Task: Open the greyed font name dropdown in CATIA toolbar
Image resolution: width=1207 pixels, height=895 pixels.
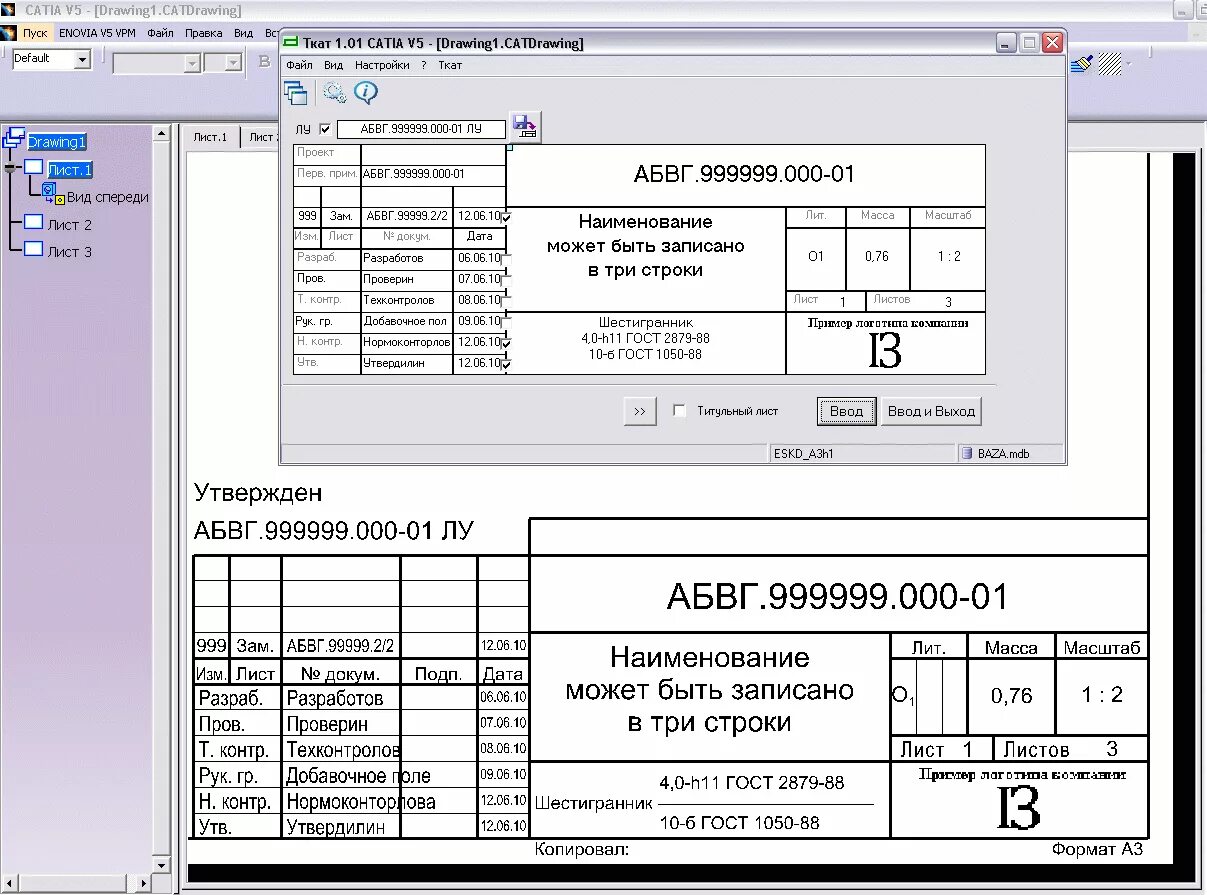Action: tap(192, 63)
